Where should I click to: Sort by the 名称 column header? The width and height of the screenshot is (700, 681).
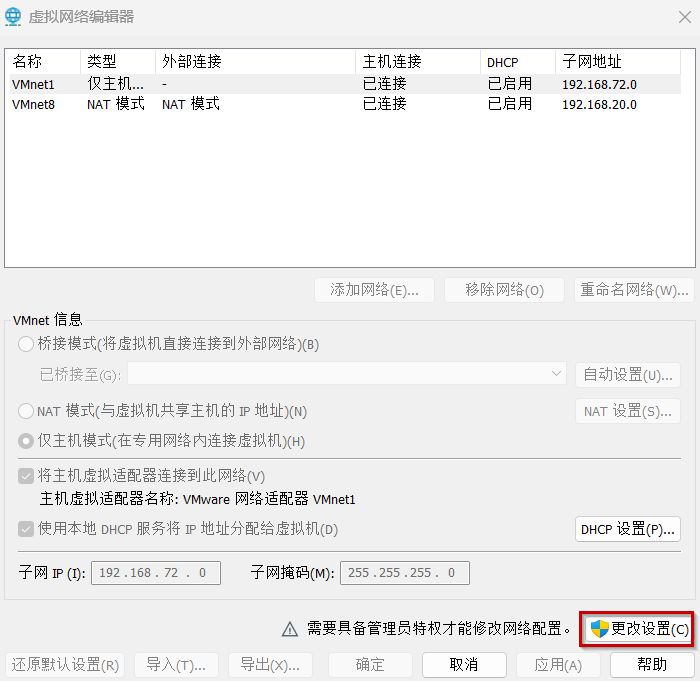tap(45, 62)
